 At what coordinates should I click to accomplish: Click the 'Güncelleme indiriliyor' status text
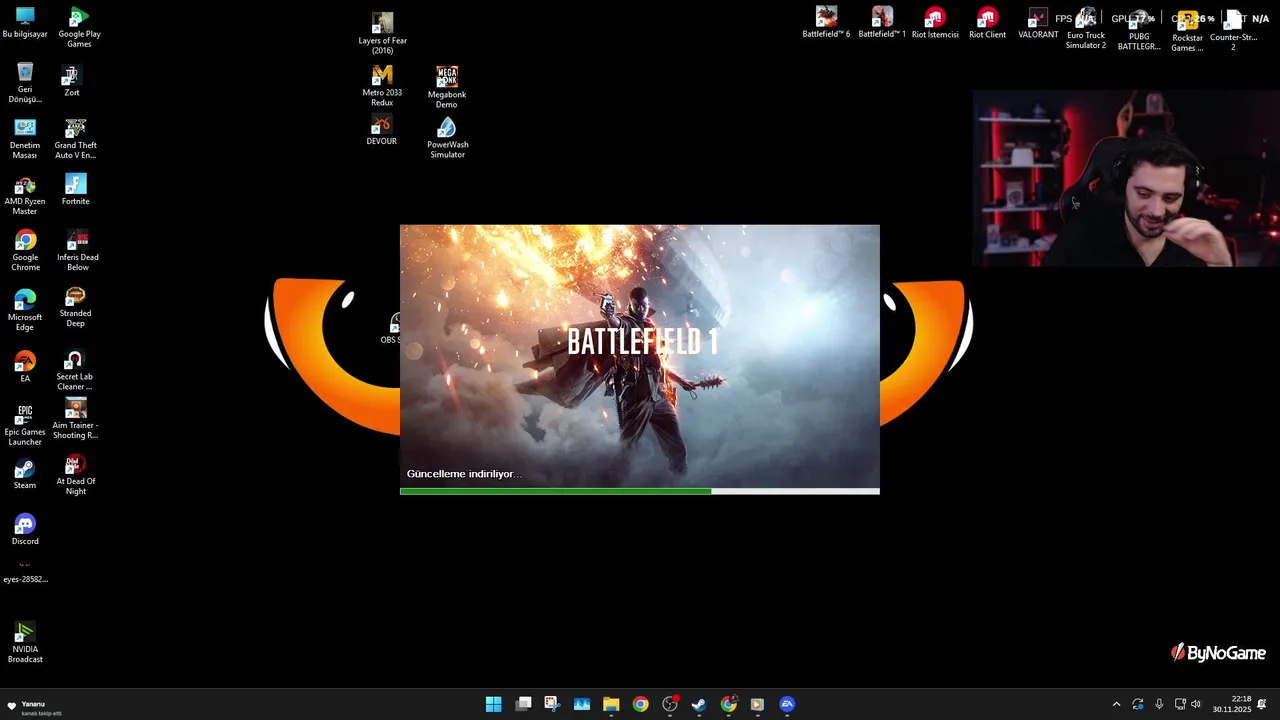click(464, 474)
